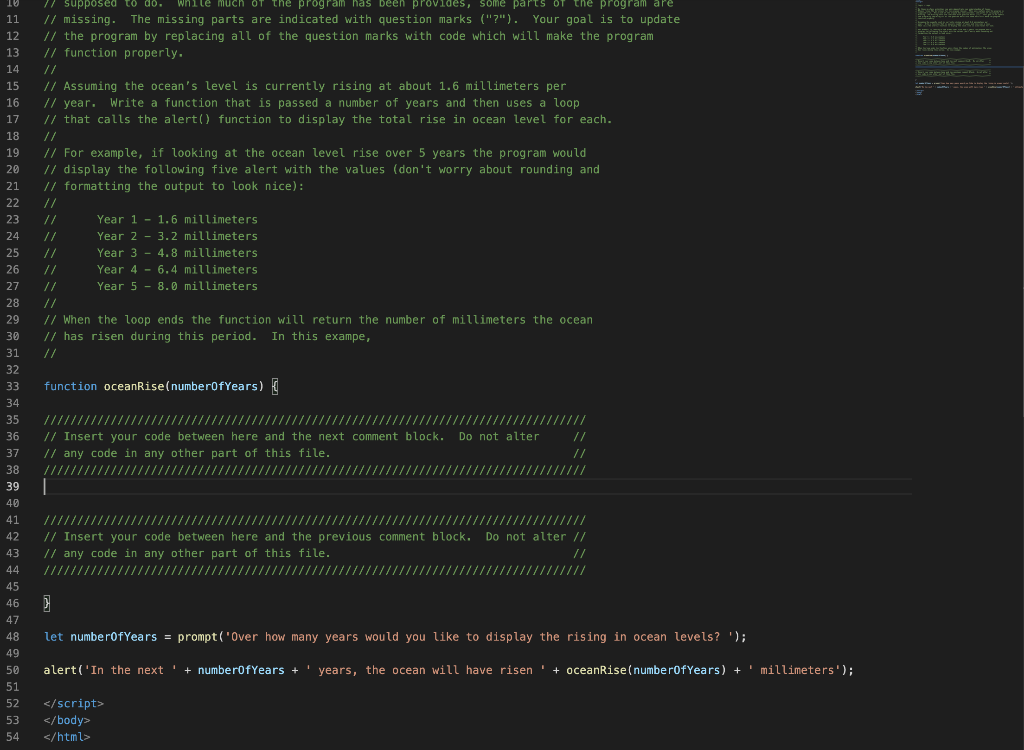Viewport: 1024px width, 750px height.
Task: Click line number 50 in the gutter
Action: point(12,670)
